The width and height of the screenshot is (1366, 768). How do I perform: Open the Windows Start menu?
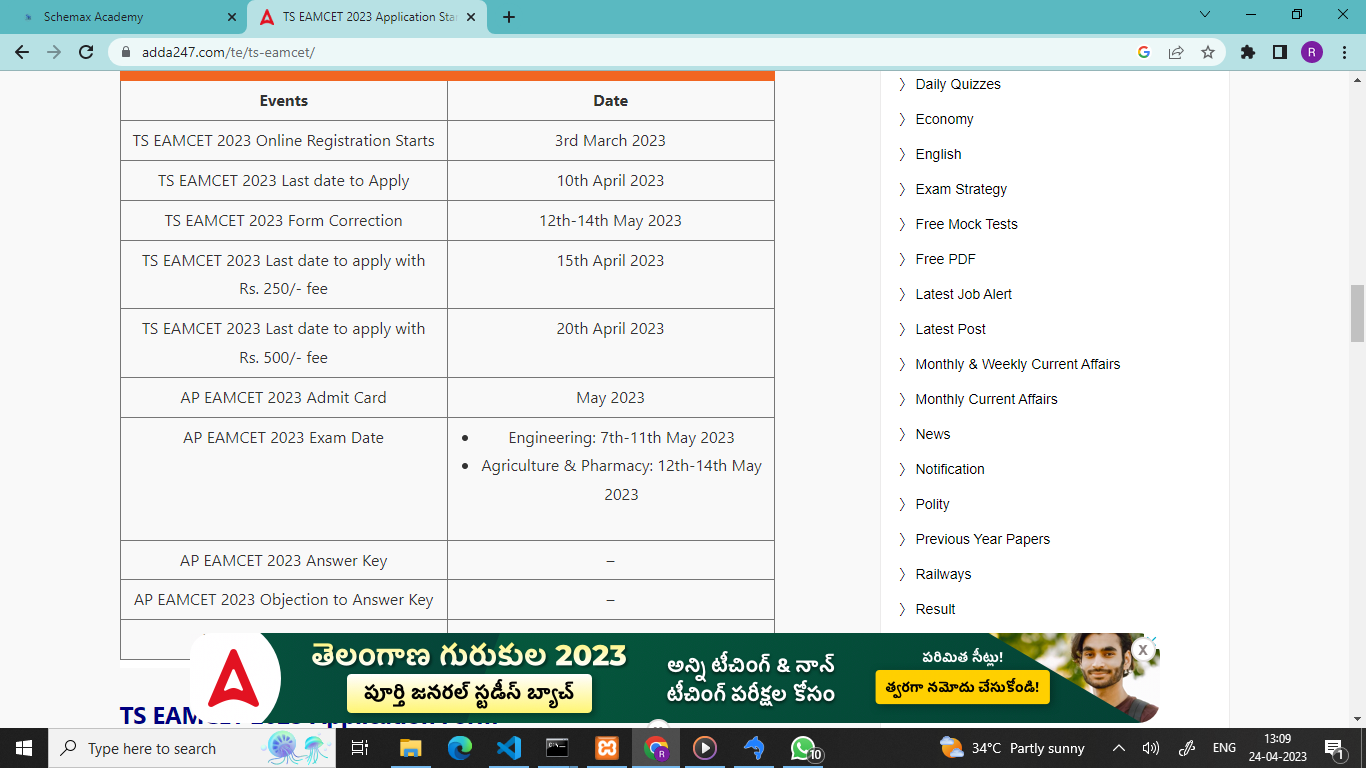pyautogui.click(x=24, y=748)
